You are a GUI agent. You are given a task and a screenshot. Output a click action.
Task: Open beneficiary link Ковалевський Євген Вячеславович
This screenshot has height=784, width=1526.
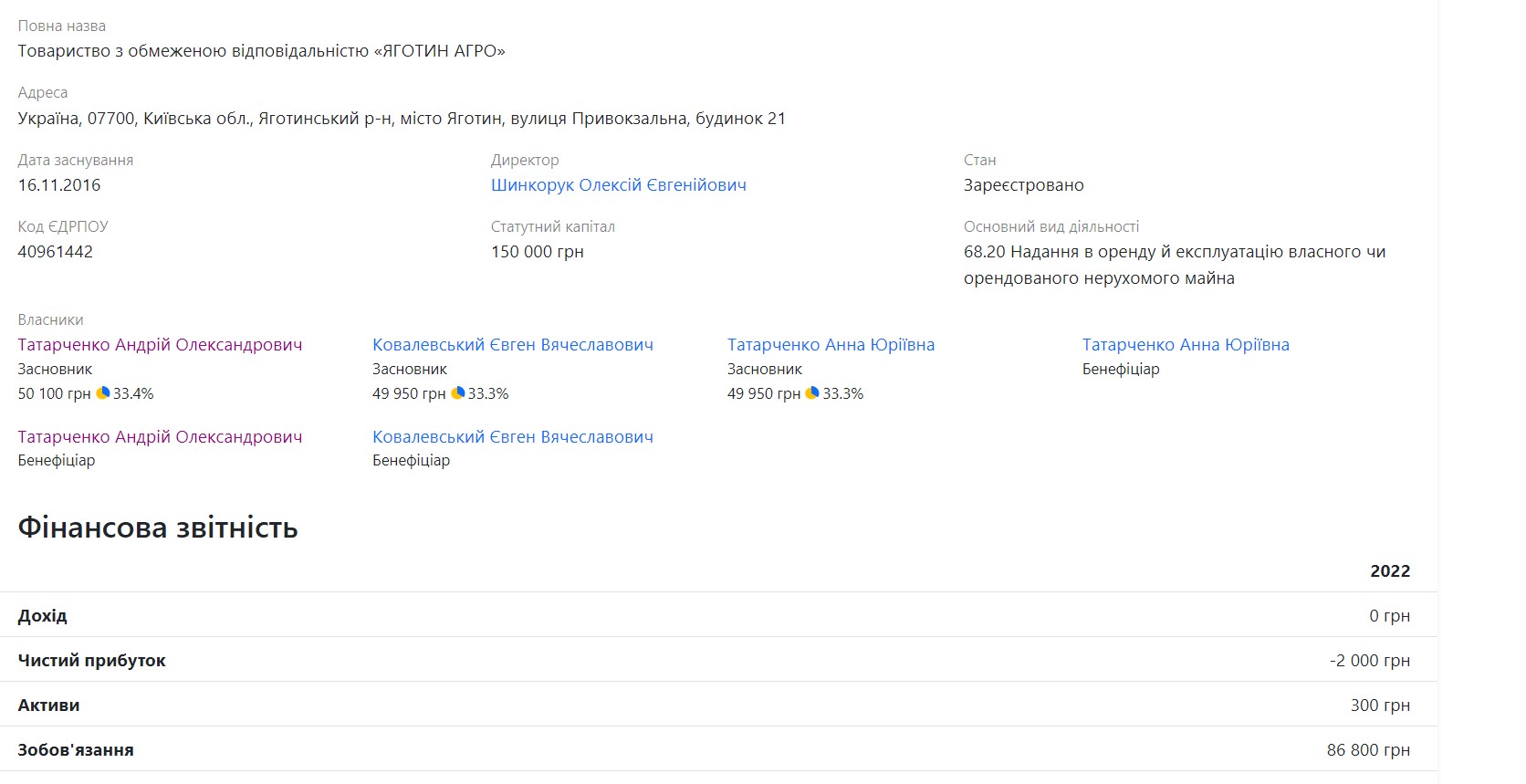point(512,437)
